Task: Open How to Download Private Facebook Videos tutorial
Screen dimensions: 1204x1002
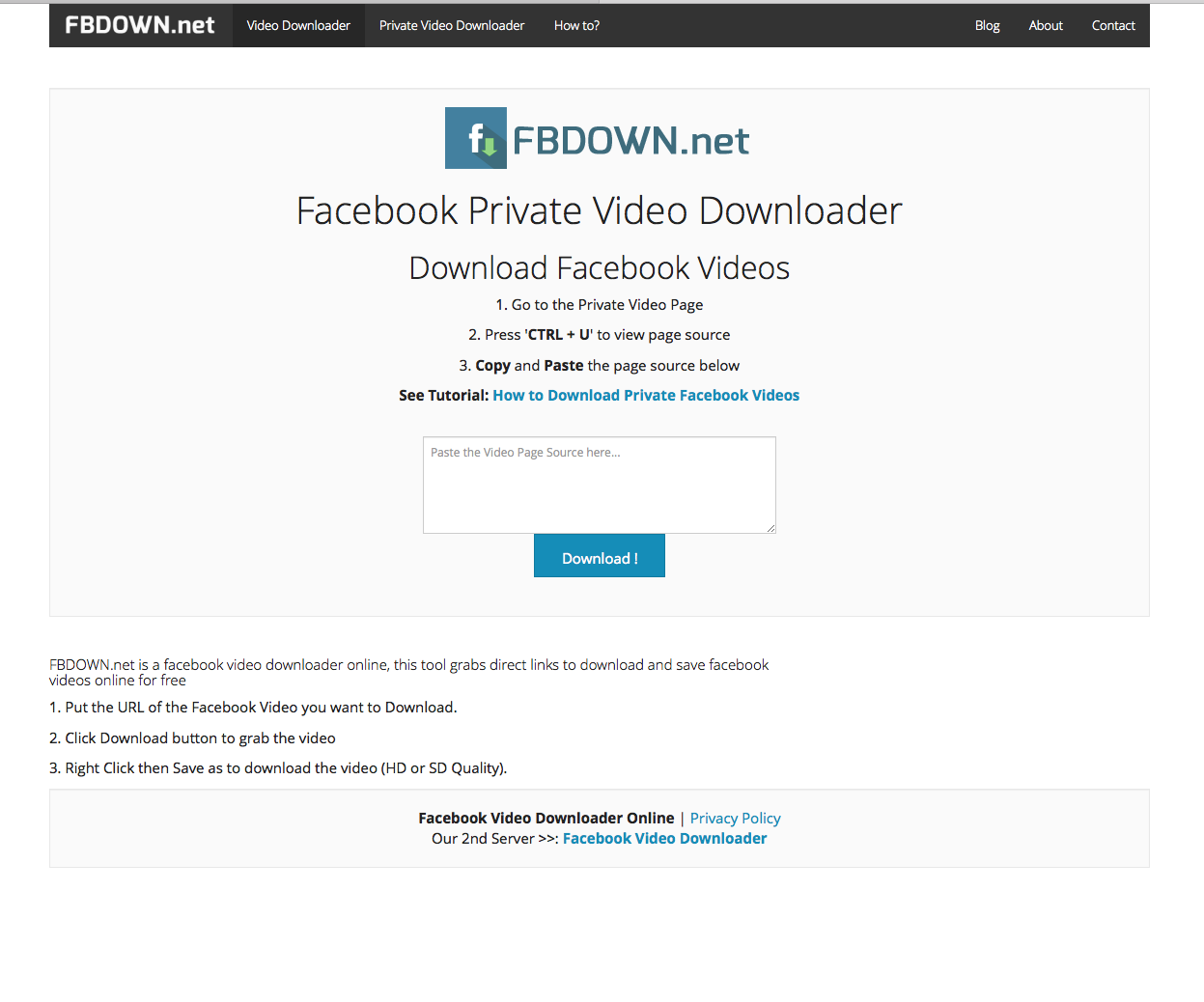Action: (646, 395)
